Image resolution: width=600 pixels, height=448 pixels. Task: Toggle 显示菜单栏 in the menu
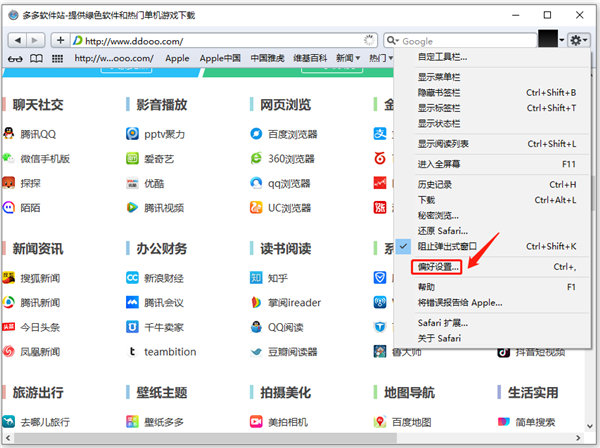pos(492,77)
